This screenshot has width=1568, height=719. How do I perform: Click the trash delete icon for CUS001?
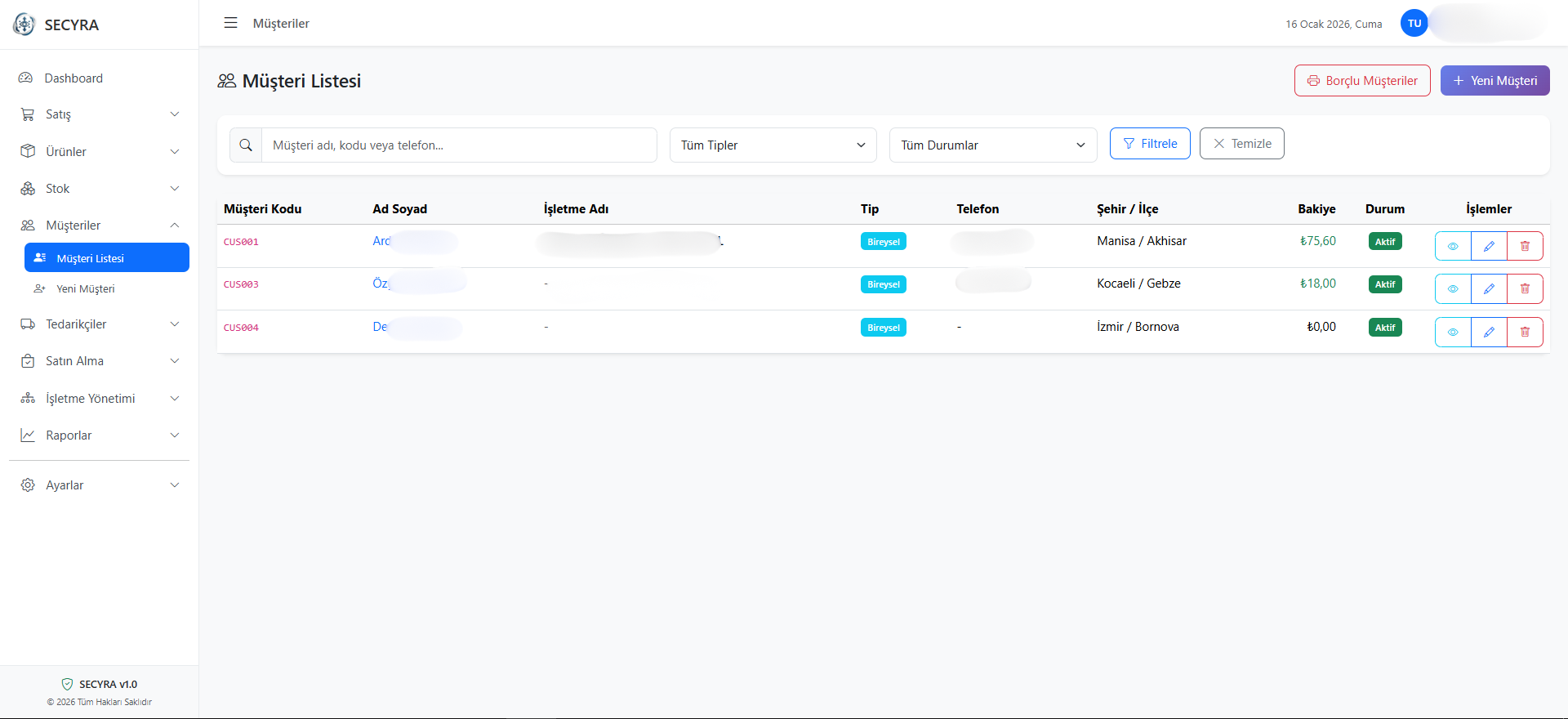tap(1525, 246)
